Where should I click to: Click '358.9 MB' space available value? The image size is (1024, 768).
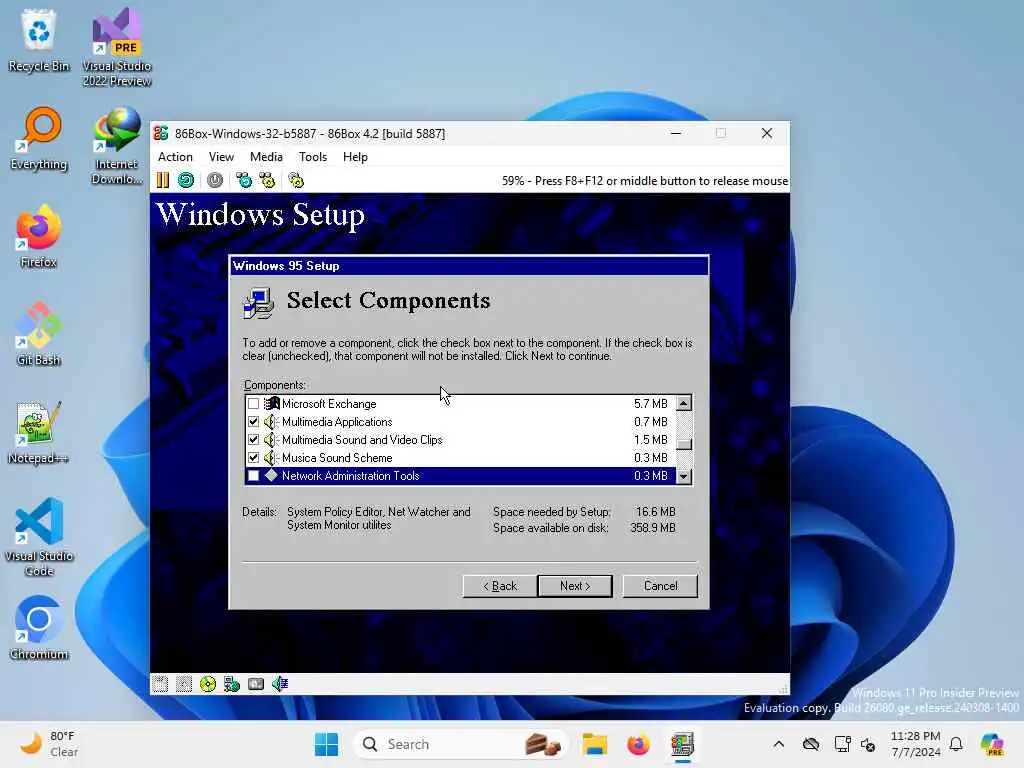coord(653,528)
